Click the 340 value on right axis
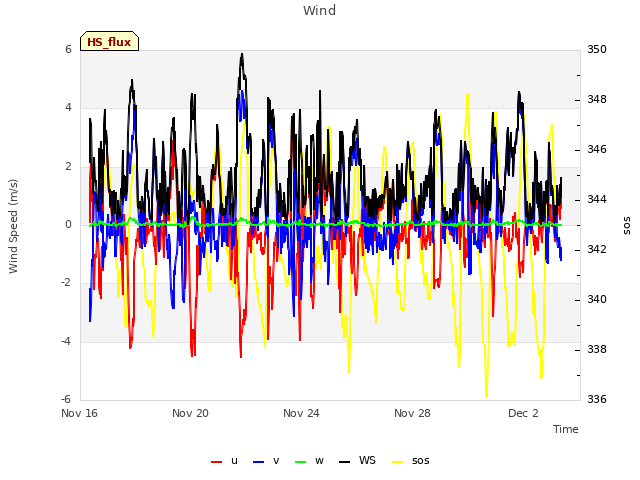 click(x=597, y=300)
